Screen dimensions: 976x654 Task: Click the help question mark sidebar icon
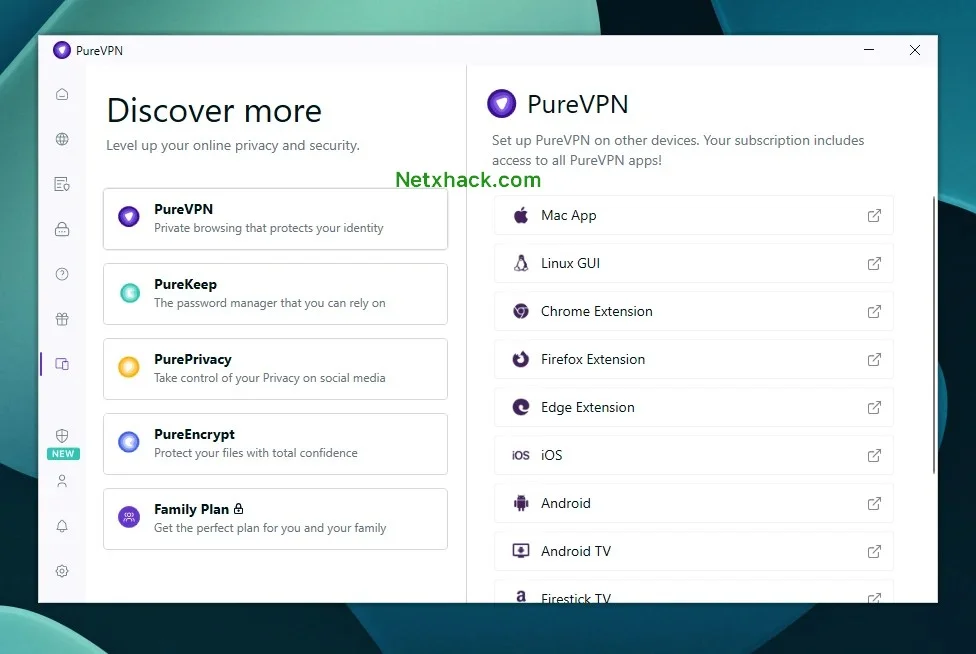coord(62,274)
